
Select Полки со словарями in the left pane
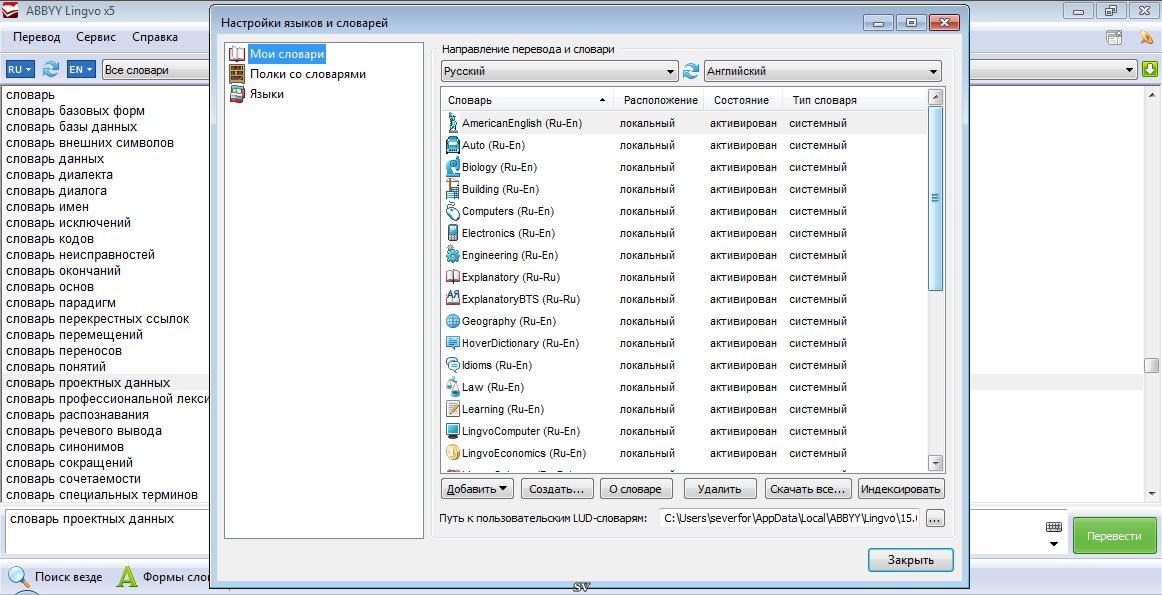[x=308, y=74]
